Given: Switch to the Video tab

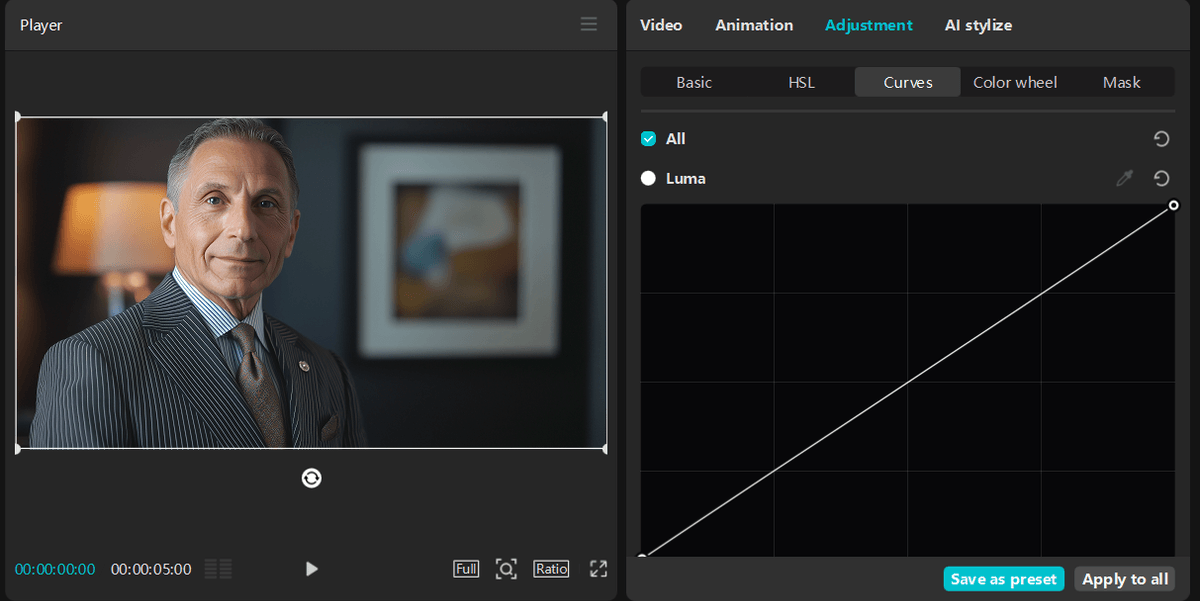Looking at the screenshot, I should [661, 25].
